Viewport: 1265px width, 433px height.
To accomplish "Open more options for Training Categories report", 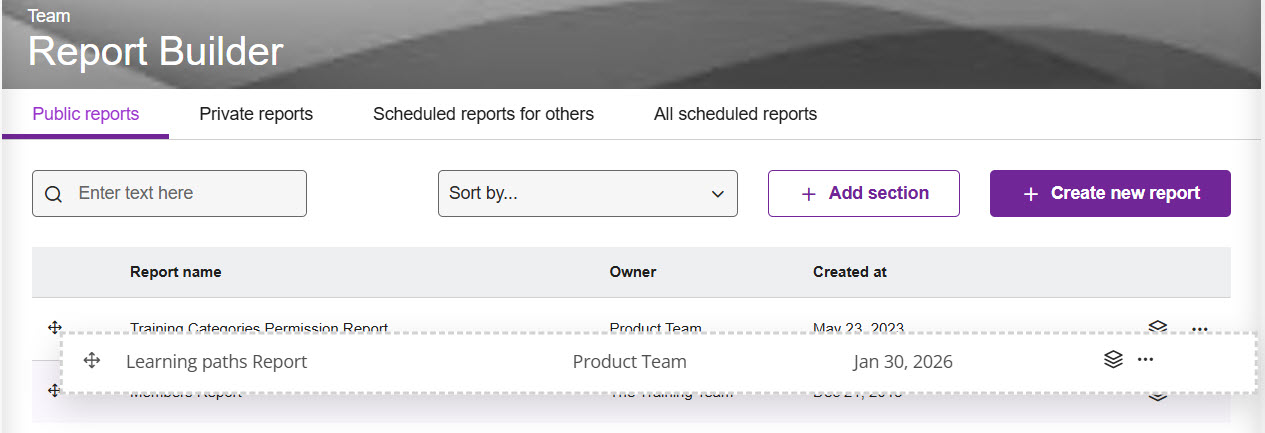I will point(1200,327).
